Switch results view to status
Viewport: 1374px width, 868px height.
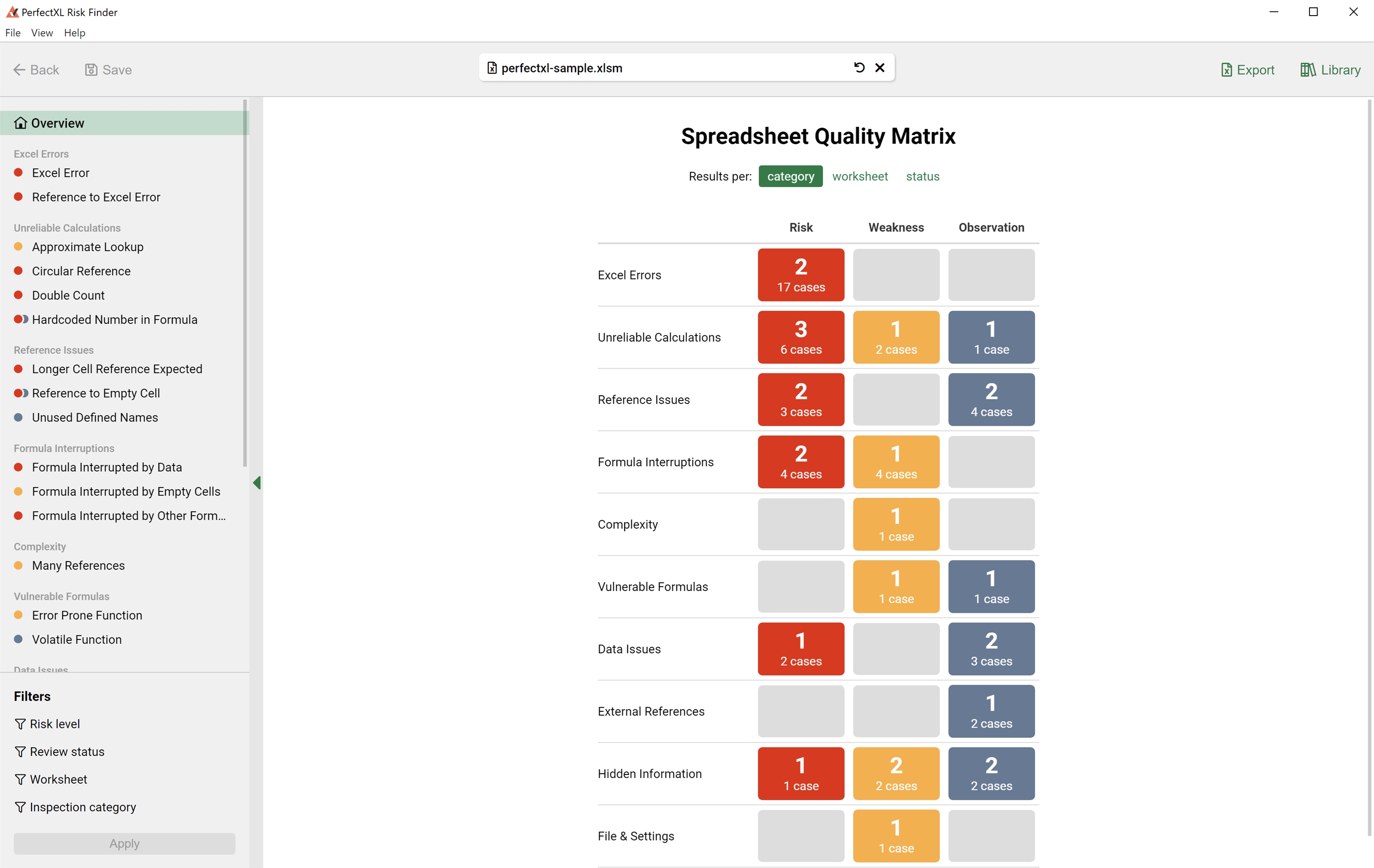pos(922,176)
